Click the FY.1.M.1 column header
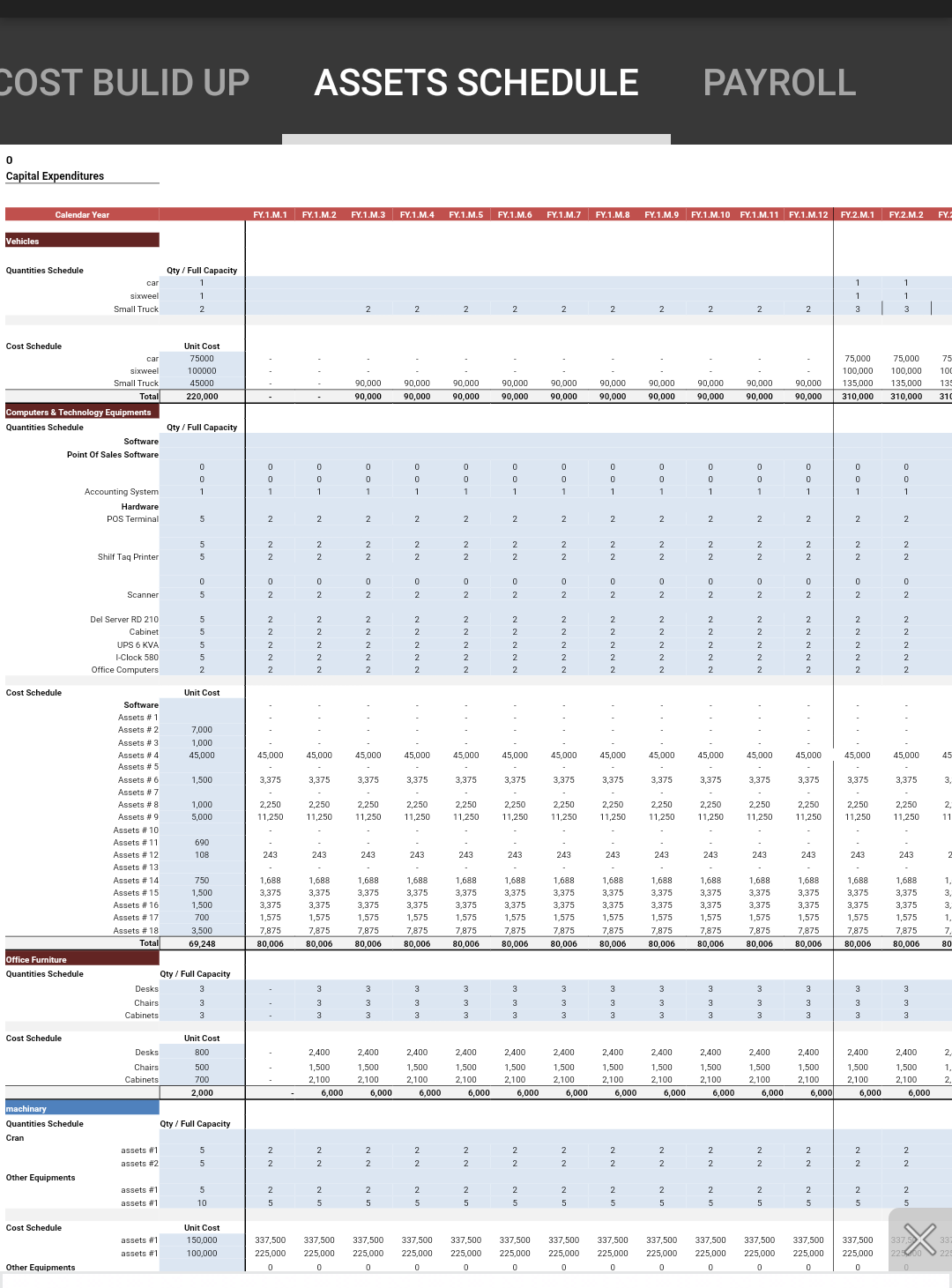This screenshot has width=952, height=1288. (x=270, y=215)
